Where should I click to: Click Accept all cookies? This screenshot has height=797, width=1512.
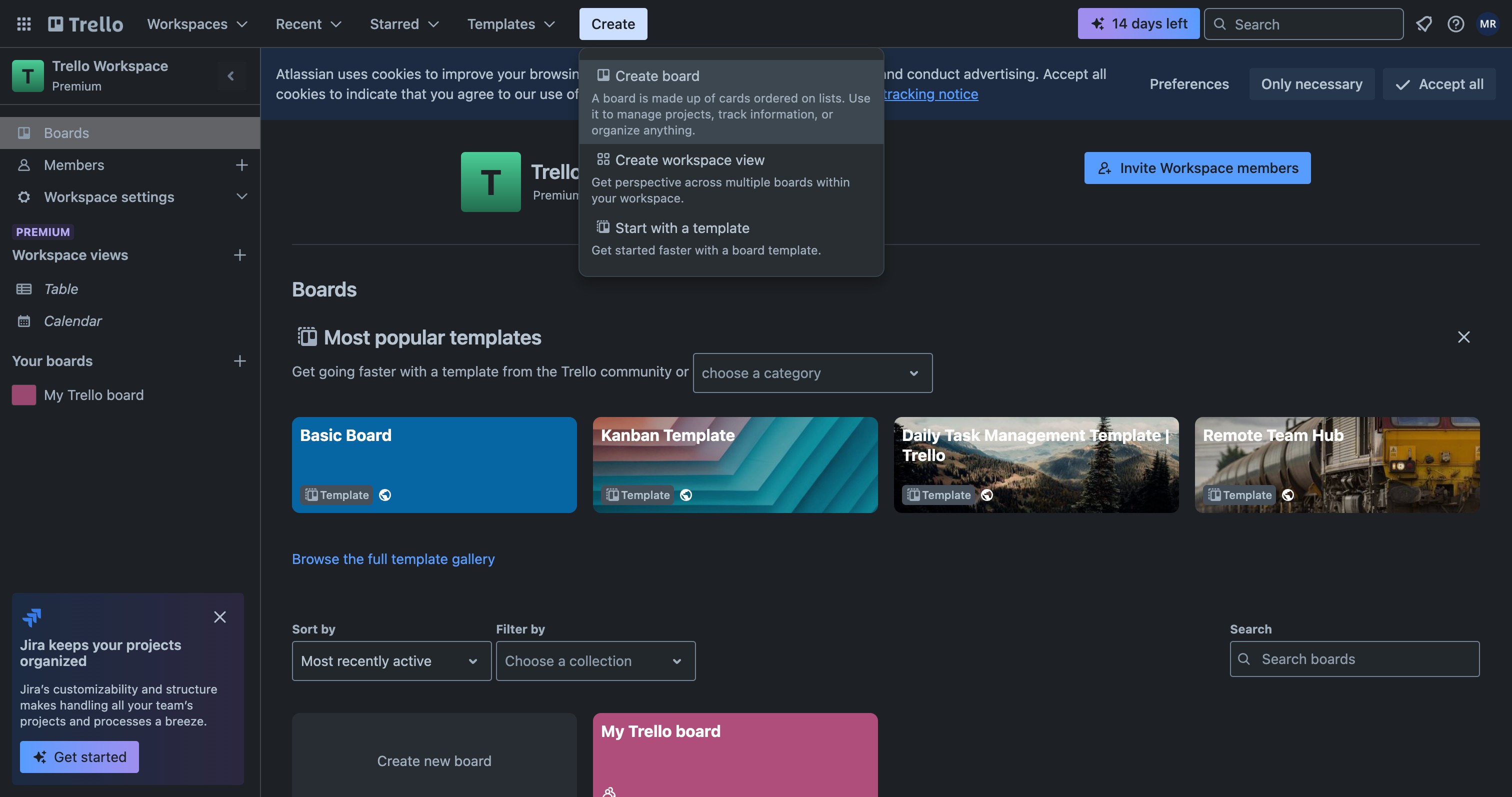(1438, 84)
